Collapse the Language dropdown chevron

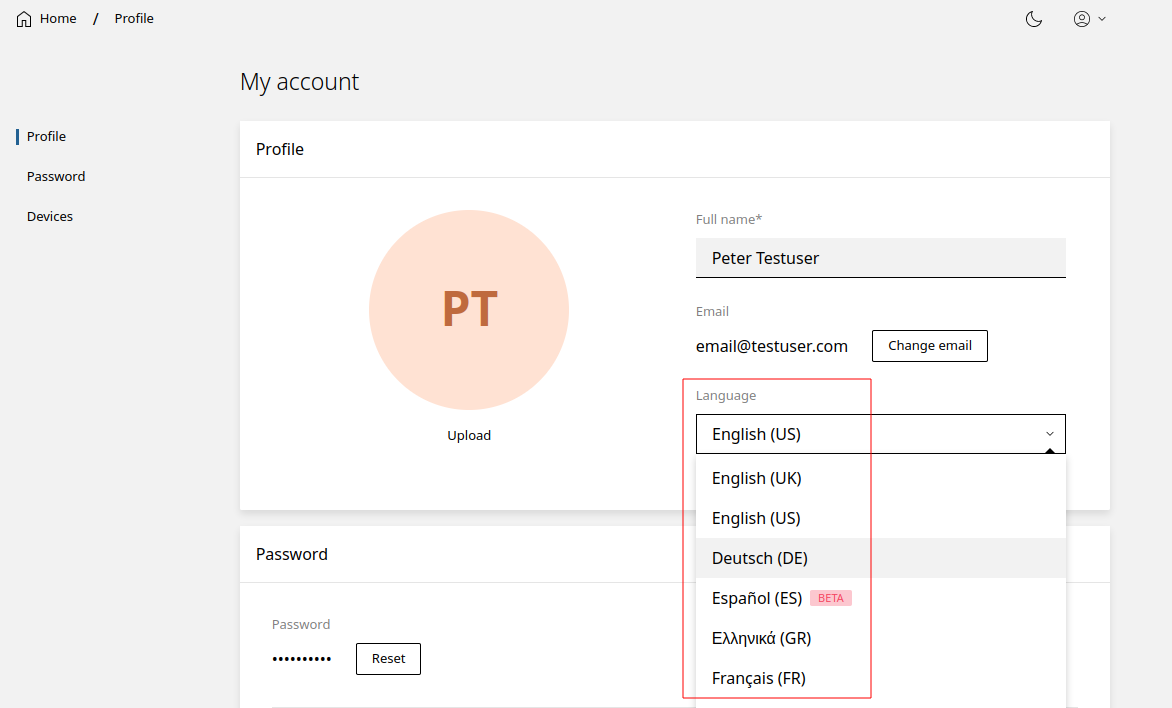[1050, 434]
